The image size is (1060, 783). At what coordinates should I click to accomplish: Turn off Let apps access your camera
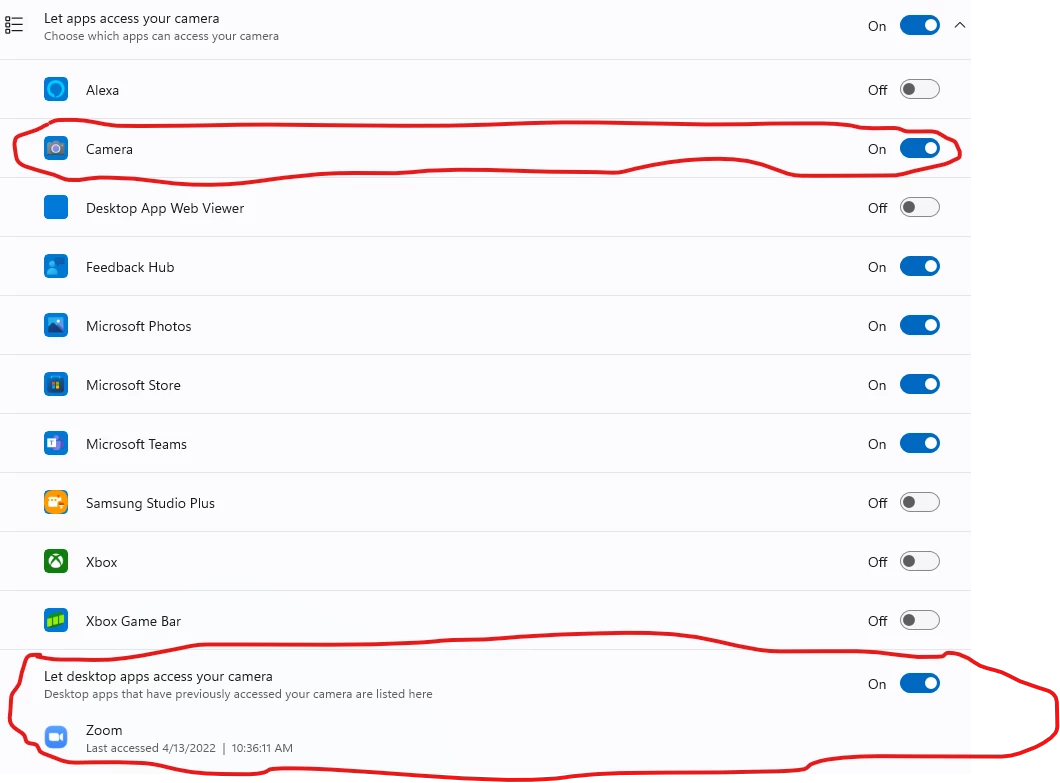click(x=919, y=26)
